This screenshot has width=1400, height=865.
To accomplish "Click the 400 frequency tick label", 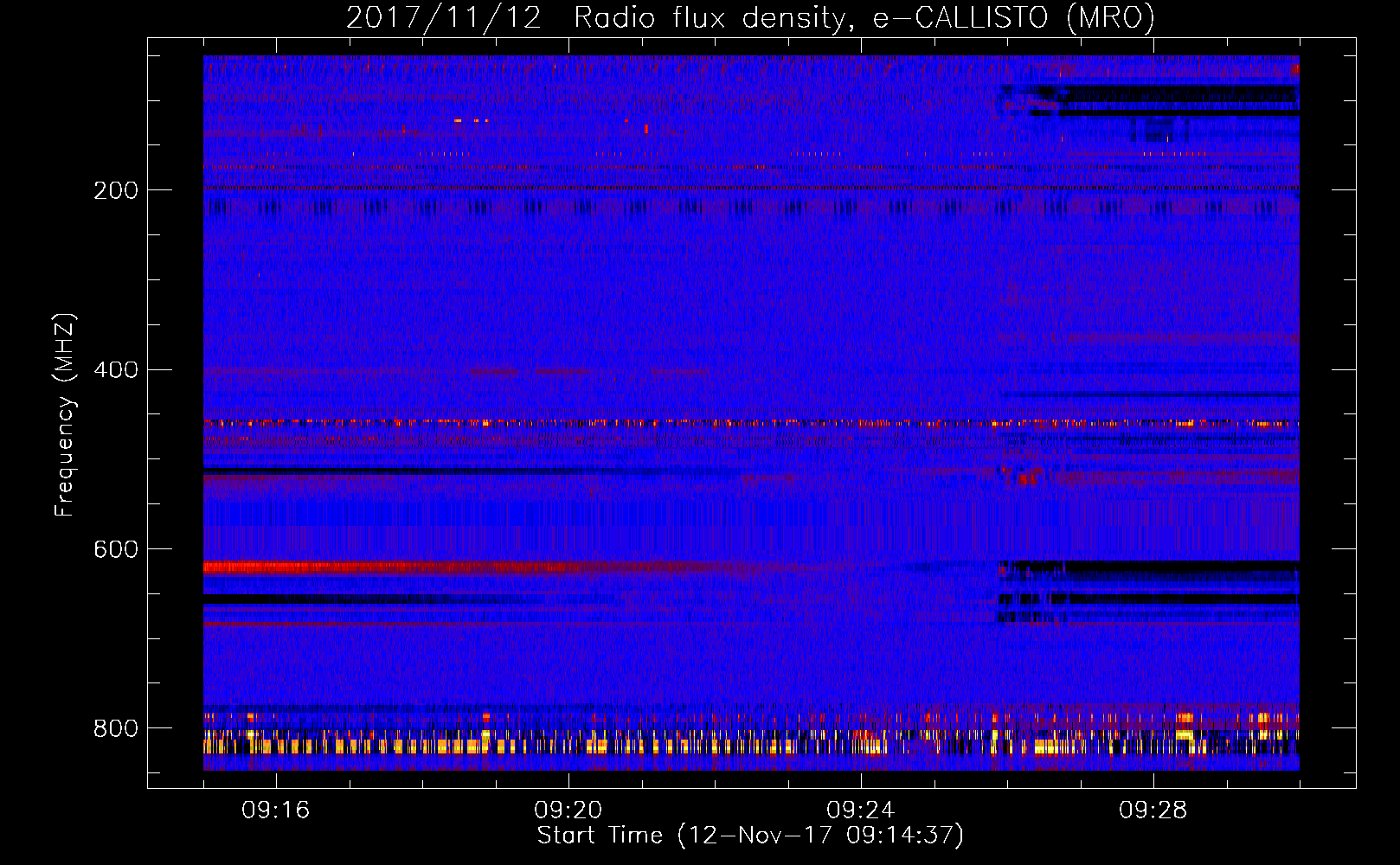I will (x=116, y=370).
